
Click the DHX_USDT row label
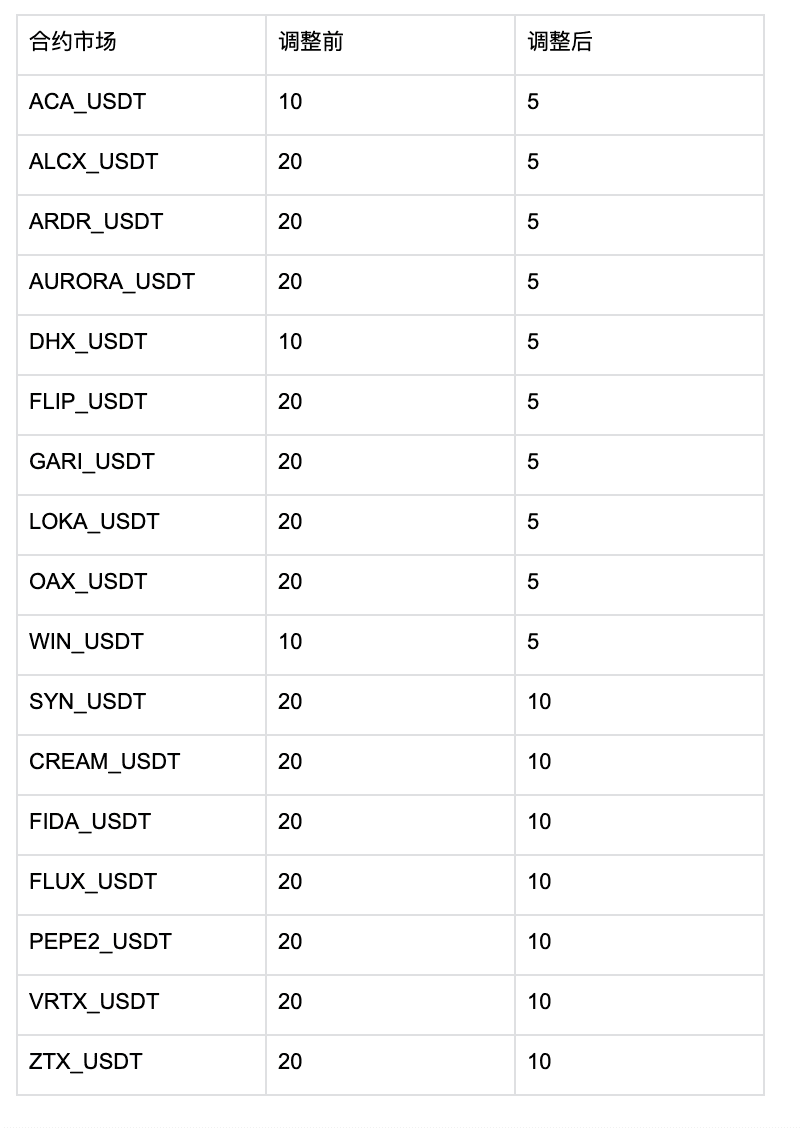coord(88,342)
